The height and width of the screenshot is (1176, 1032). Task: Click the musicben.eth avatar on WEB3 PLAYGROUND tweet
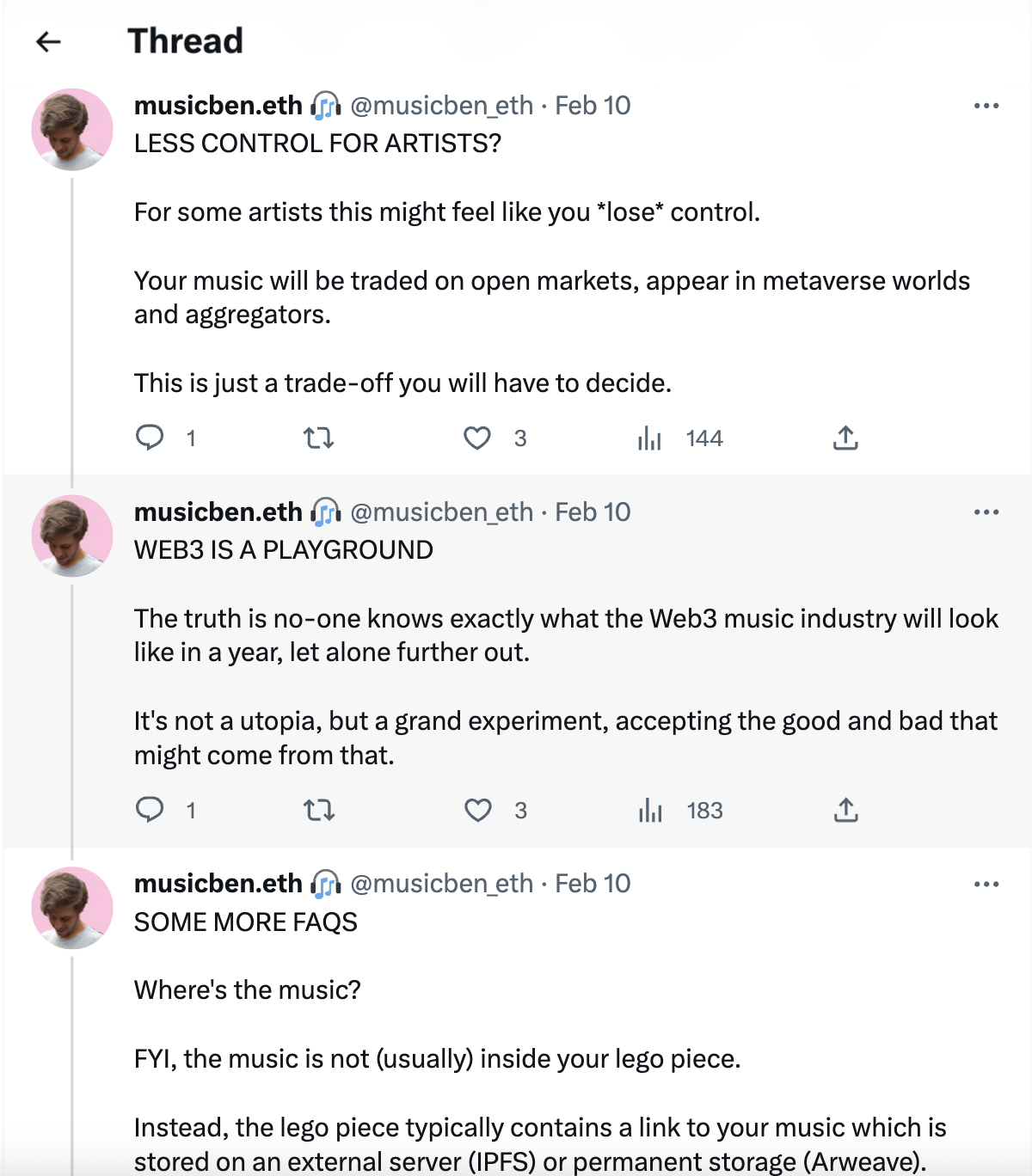pos(72,536)
